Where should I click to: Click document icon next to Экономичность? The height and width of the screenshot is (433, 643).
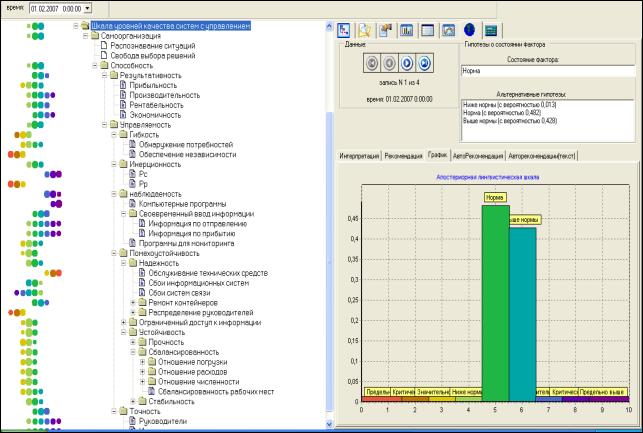123,114
